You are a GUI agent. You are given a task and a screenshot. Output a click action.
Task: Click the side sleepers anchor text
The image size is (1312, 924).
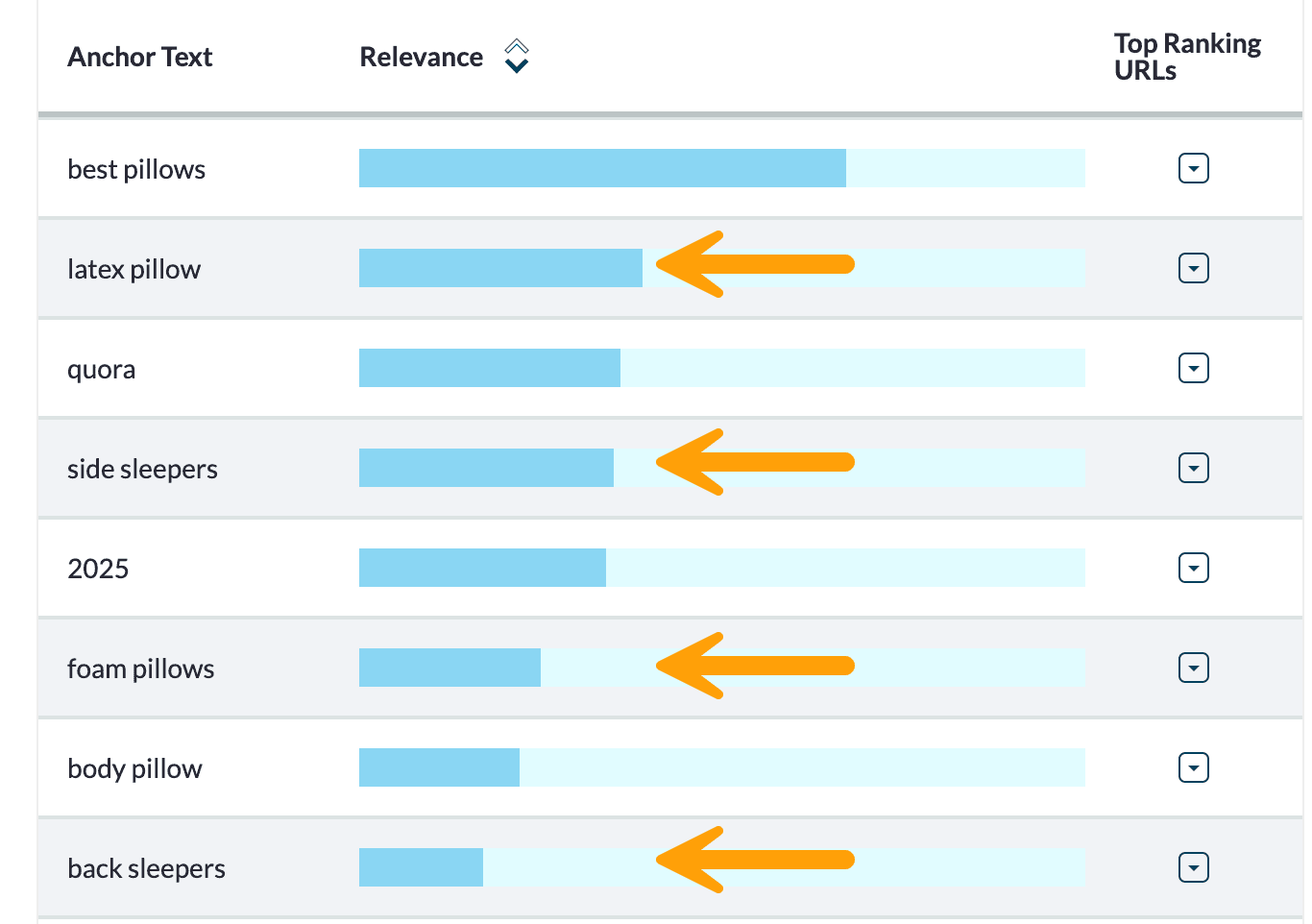pyautogui.click(x=142, y=470)
